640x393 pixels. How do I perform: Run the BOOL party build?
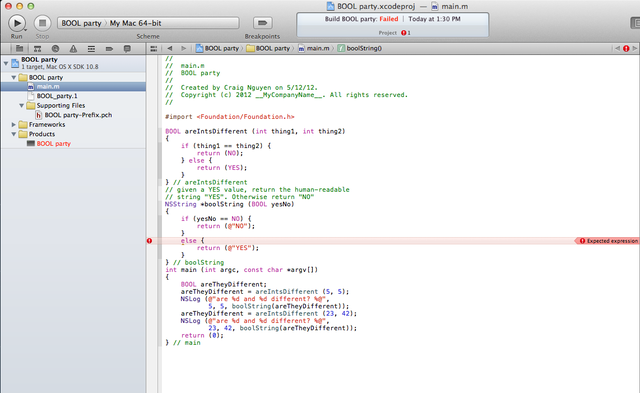(x=17, y=23)
